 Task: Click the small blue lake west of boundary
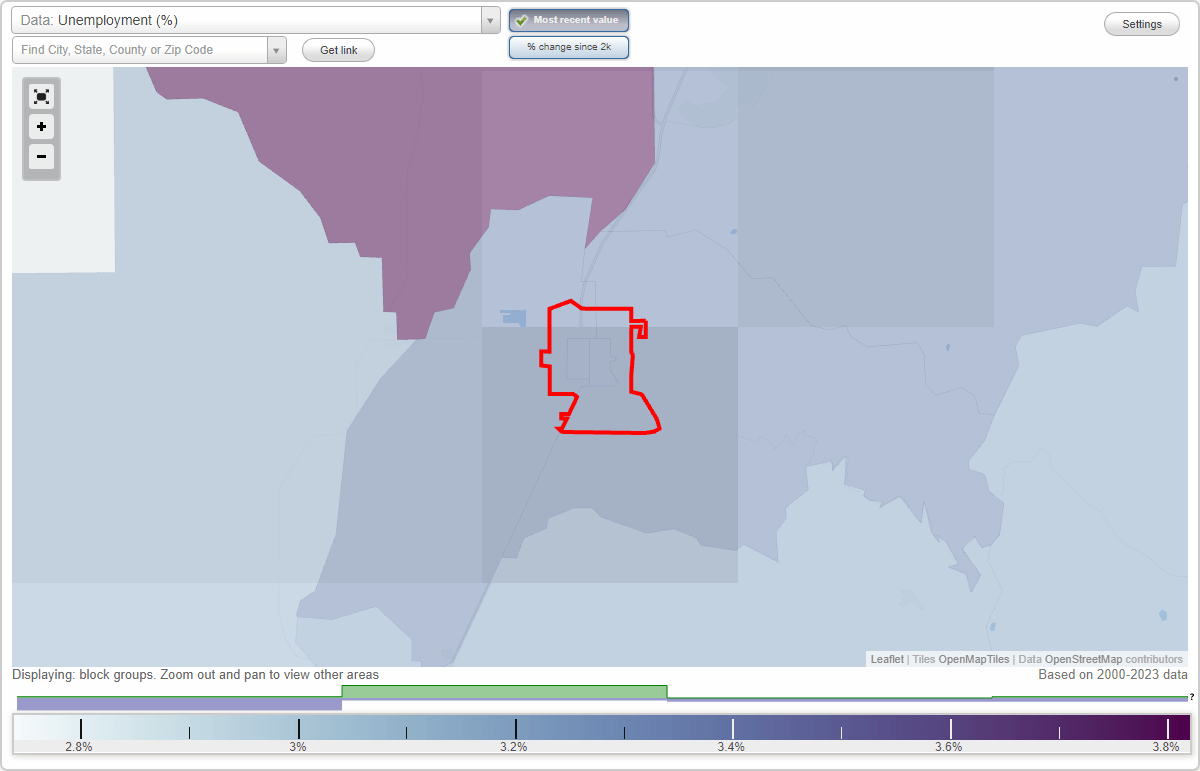pyautogui.click(x=514, y=318)
